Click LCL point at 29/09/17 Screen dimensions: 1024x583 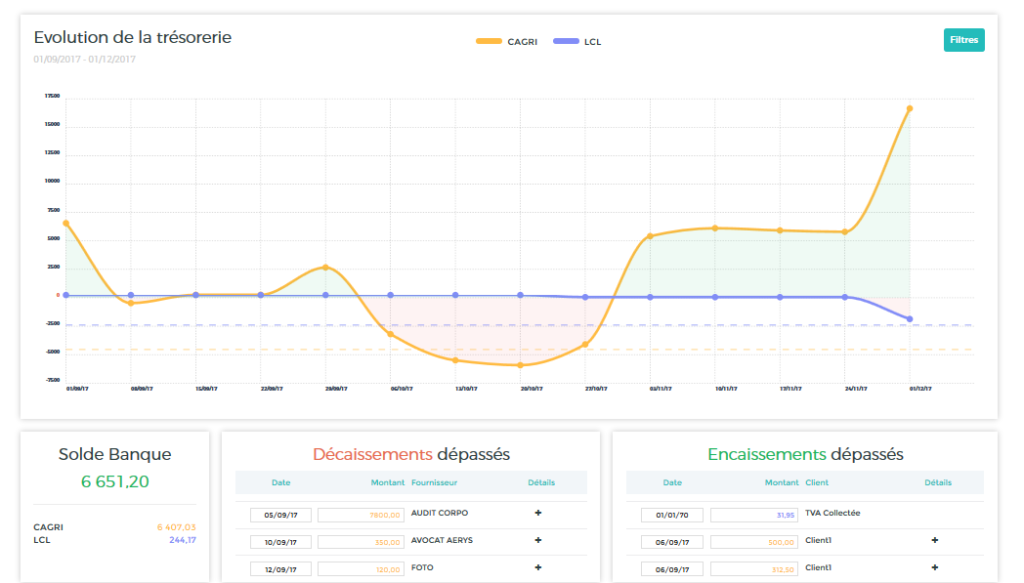pyautogui.click(x=326, y=295)
